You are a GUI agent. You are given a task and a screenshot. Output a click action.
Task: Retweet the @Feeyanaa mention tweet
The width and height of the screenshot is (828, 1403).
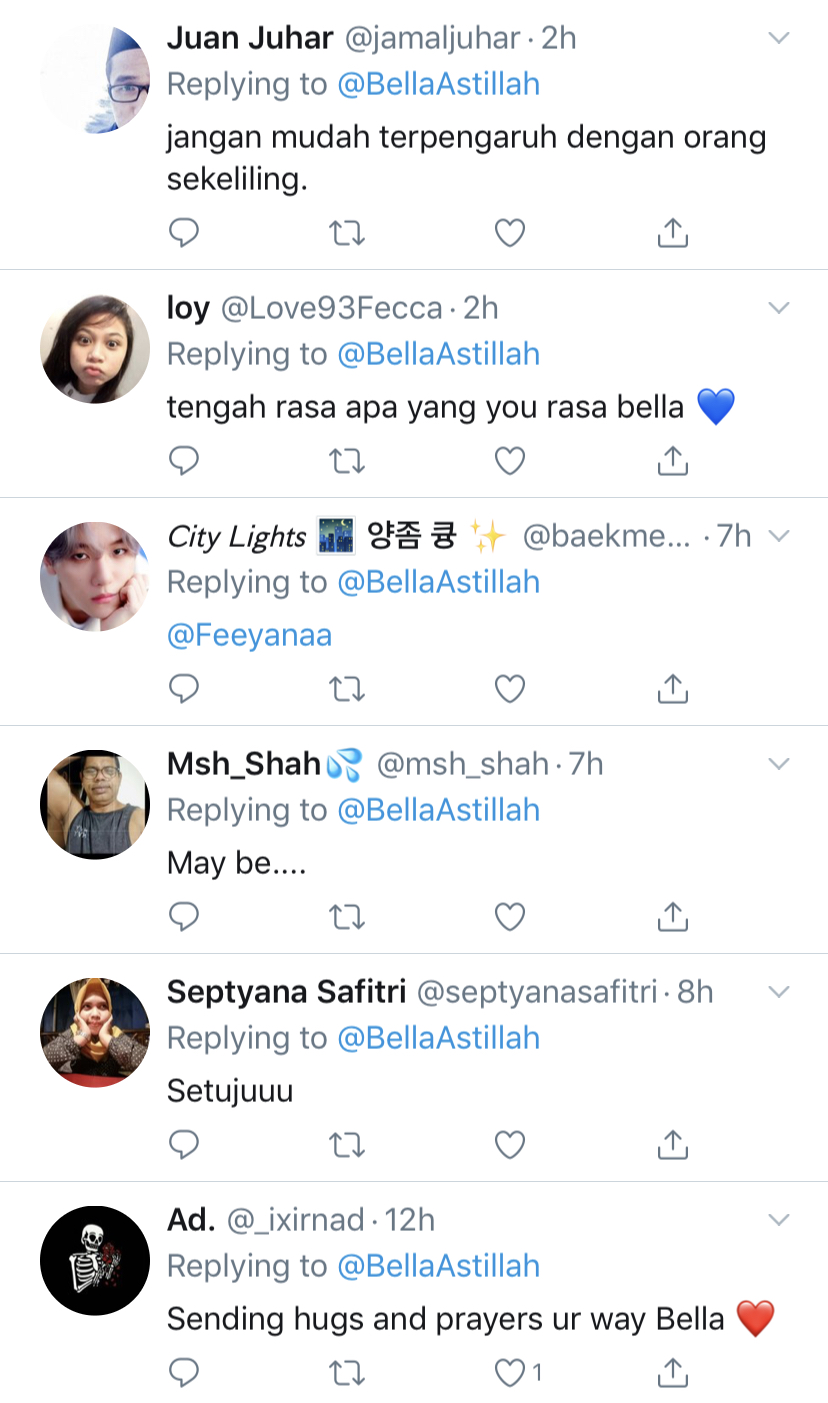pos(347,689)
